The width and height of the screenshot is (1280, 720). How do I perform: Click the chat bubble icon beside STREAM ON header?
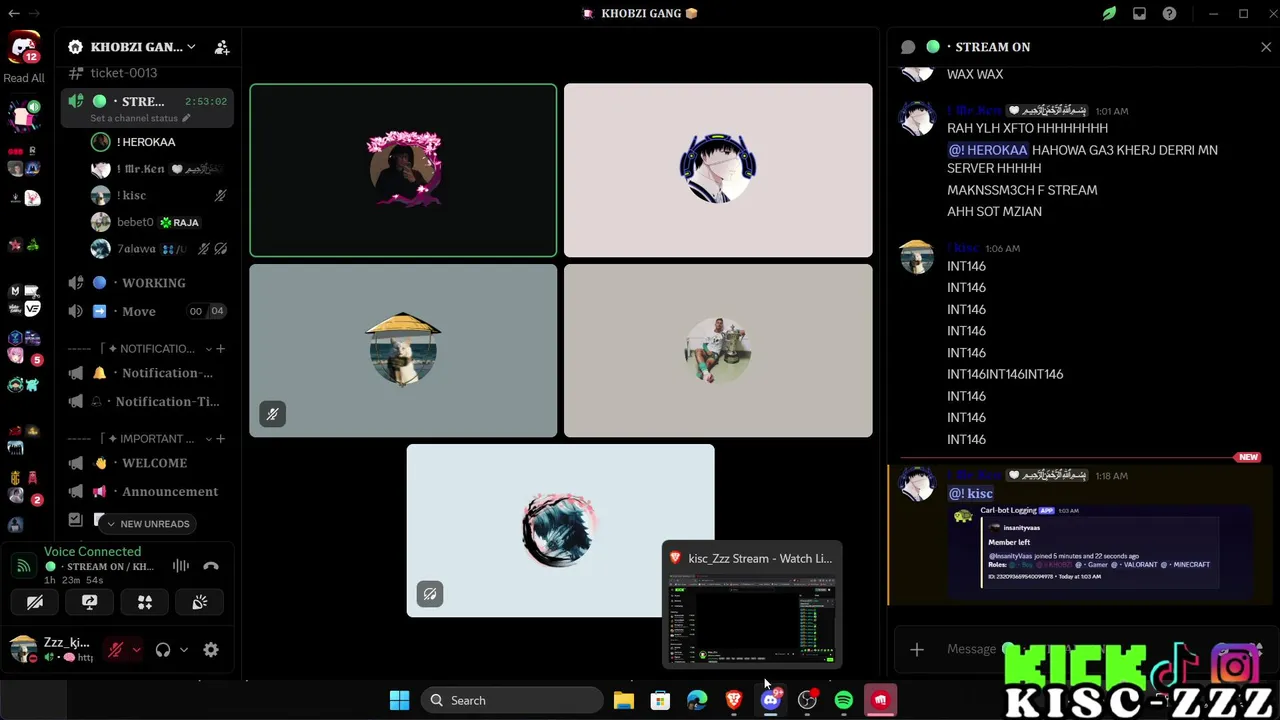point(908,47)
